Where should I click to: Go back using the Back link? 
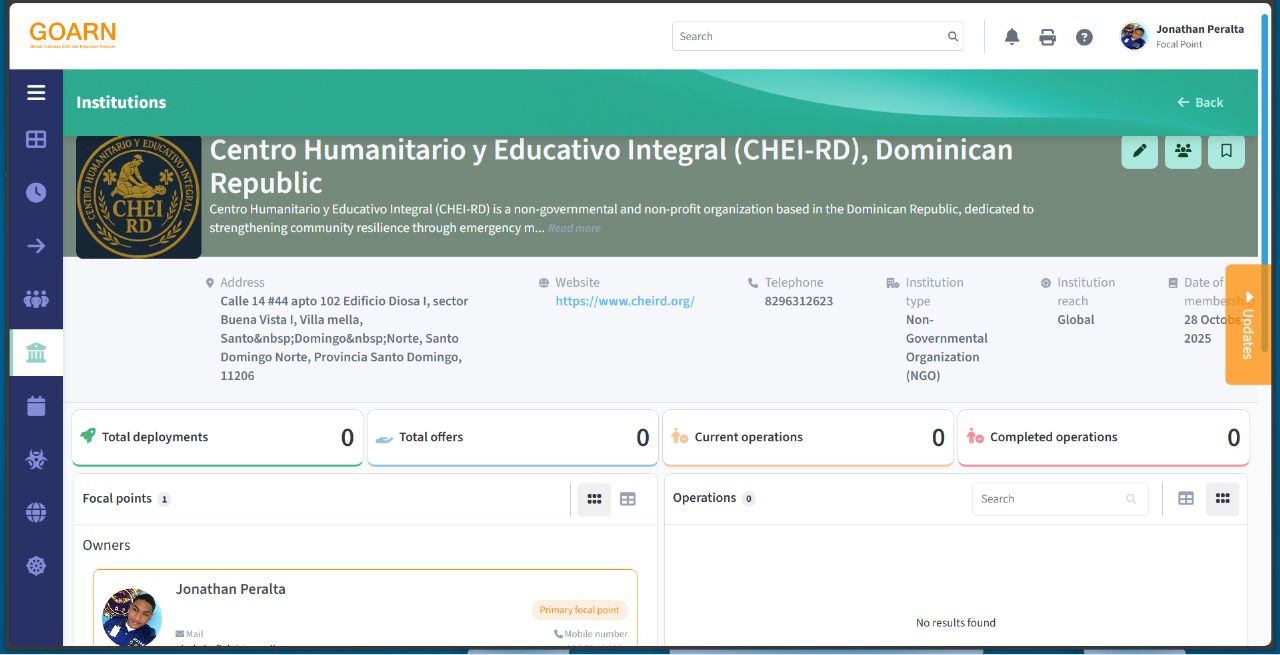coord(1200,102)
